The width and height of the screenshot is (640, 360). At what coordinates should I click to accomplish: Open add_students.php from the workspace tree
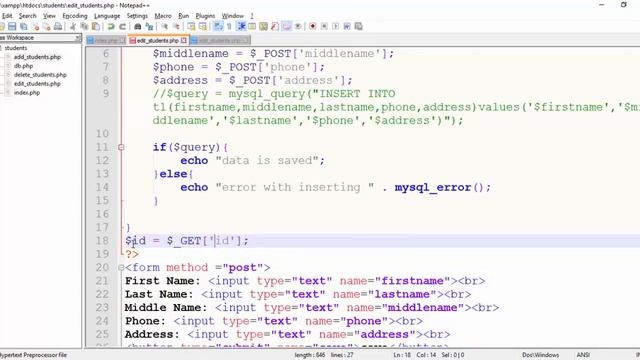(x=37, y=57)
